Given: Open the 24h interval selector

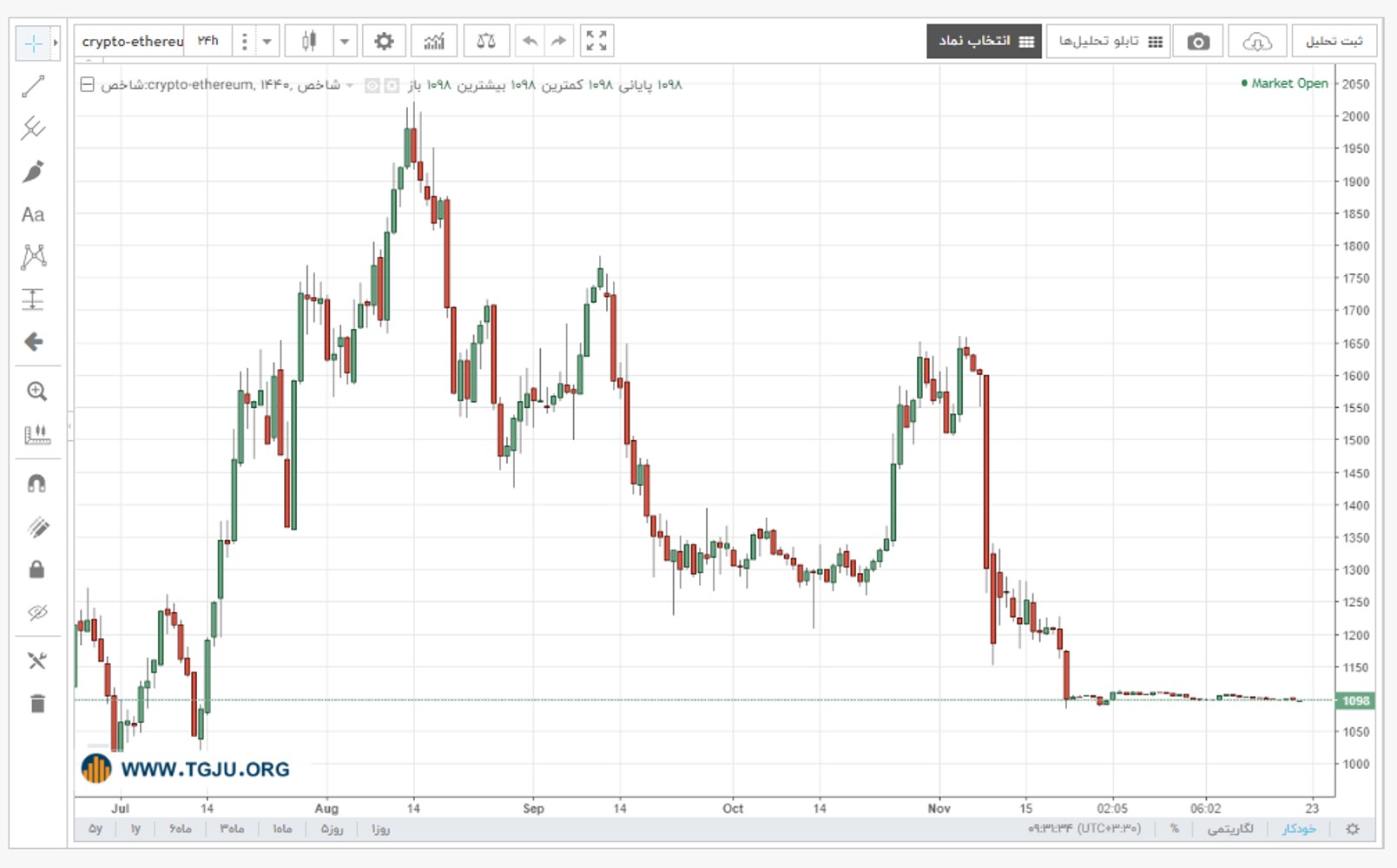Looking at the screenshot, I should pos(208,41).
